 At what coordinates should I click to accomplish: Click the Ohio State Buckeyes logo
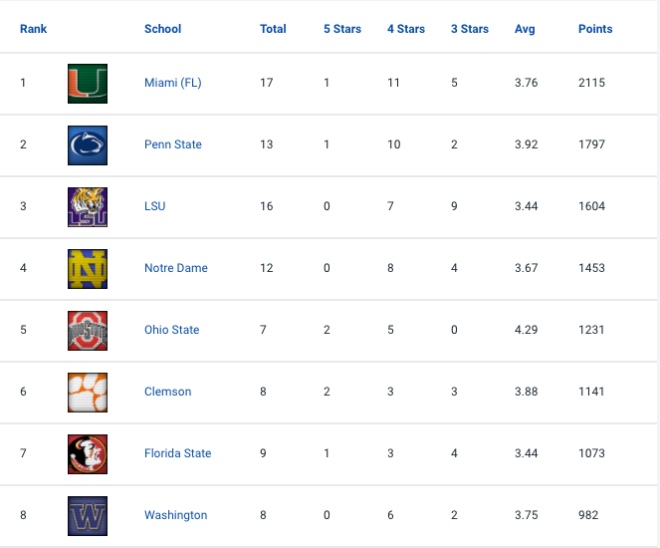[x=88, y=331]
